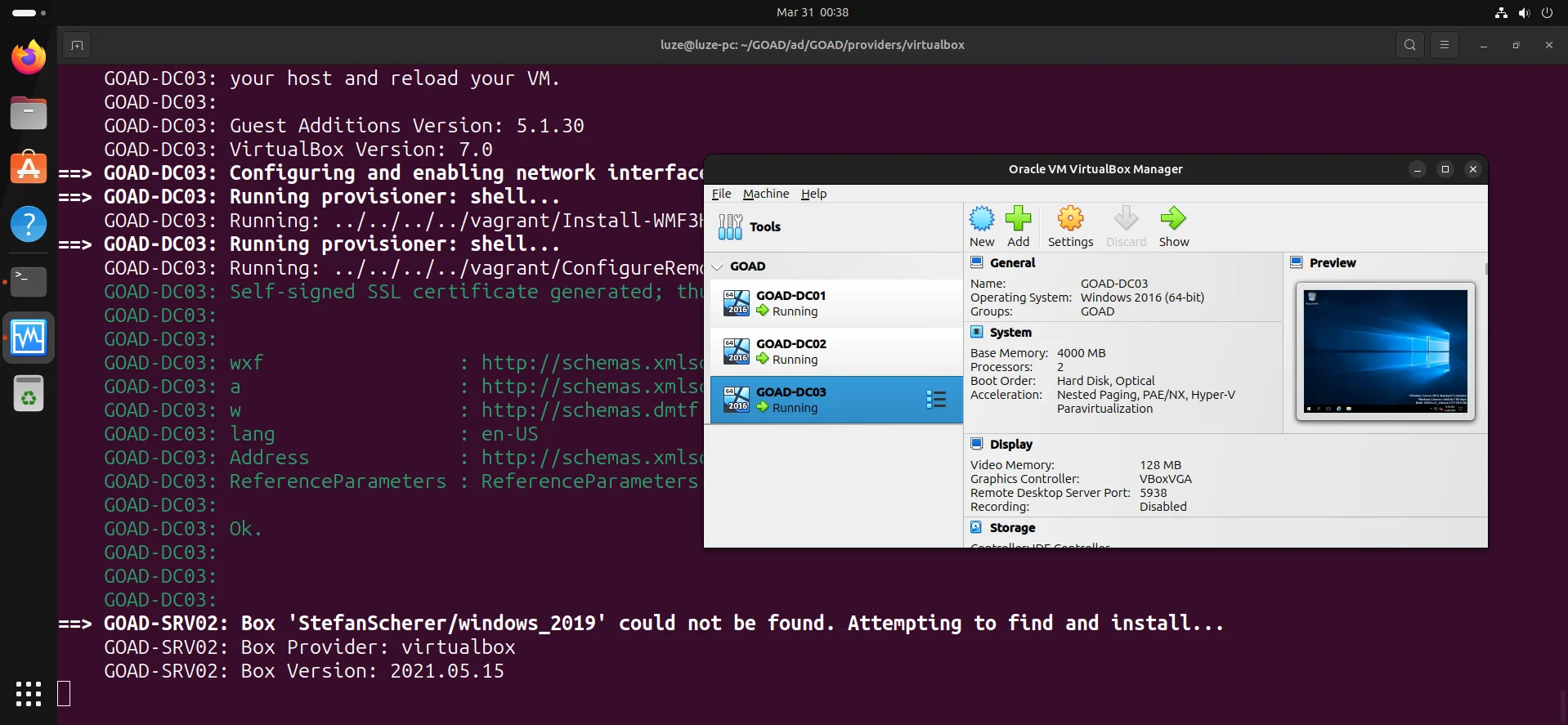
Task: Select the GOAD-DC01 virtual machine
Action: tap(836, 303)
